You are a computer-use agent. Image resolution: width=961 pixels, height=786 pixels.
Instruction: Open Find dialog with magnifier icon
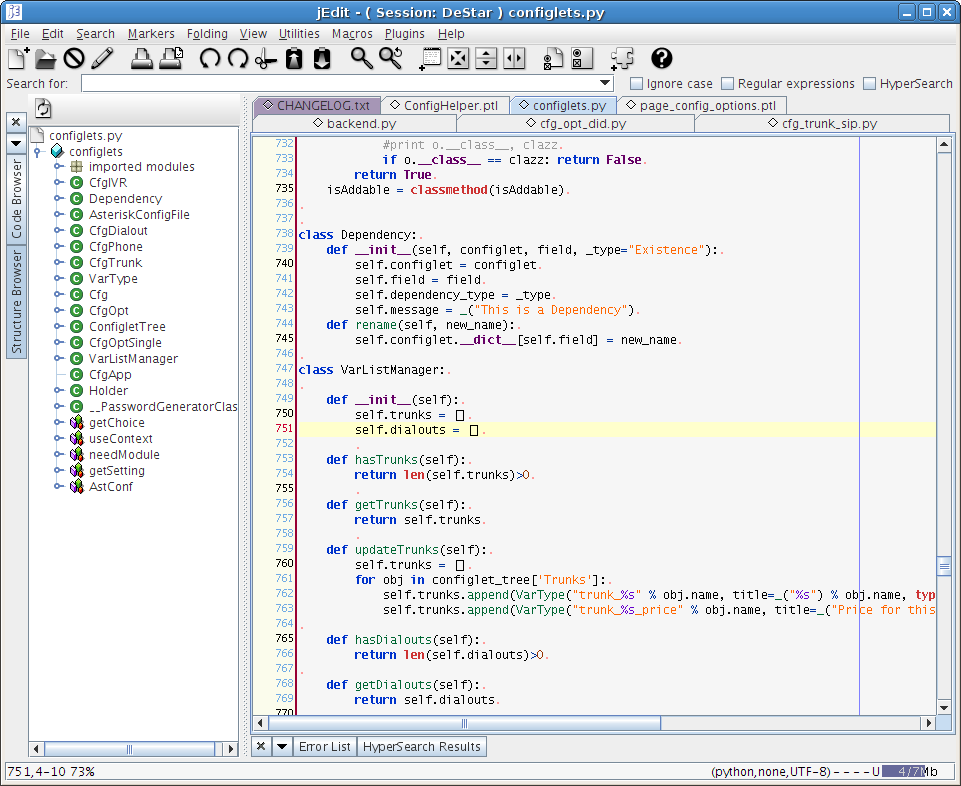(362, 59)
